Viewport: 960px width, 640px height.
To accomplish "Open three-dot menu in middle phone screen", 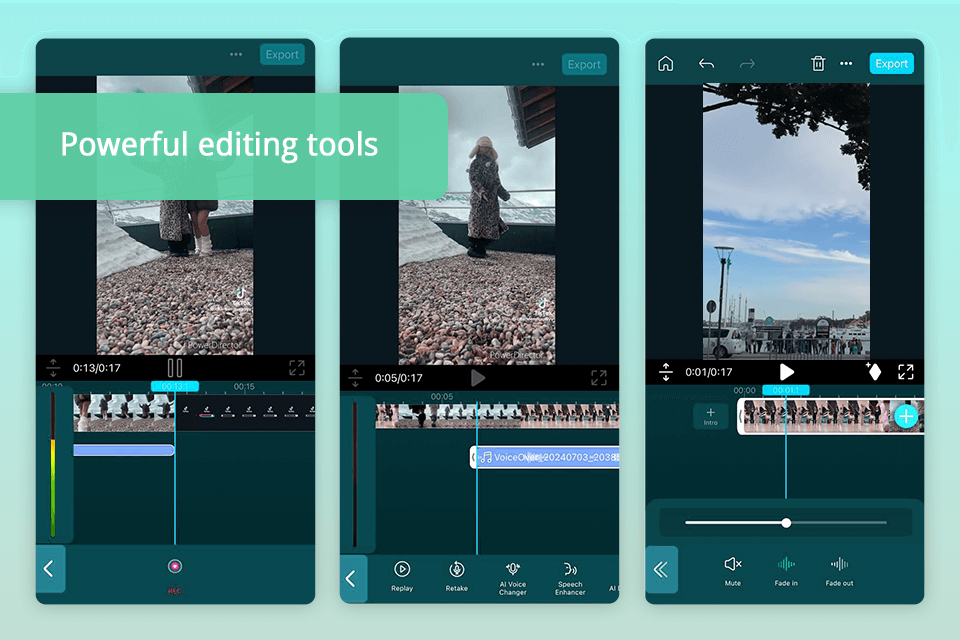I will [x=538, y=64].
